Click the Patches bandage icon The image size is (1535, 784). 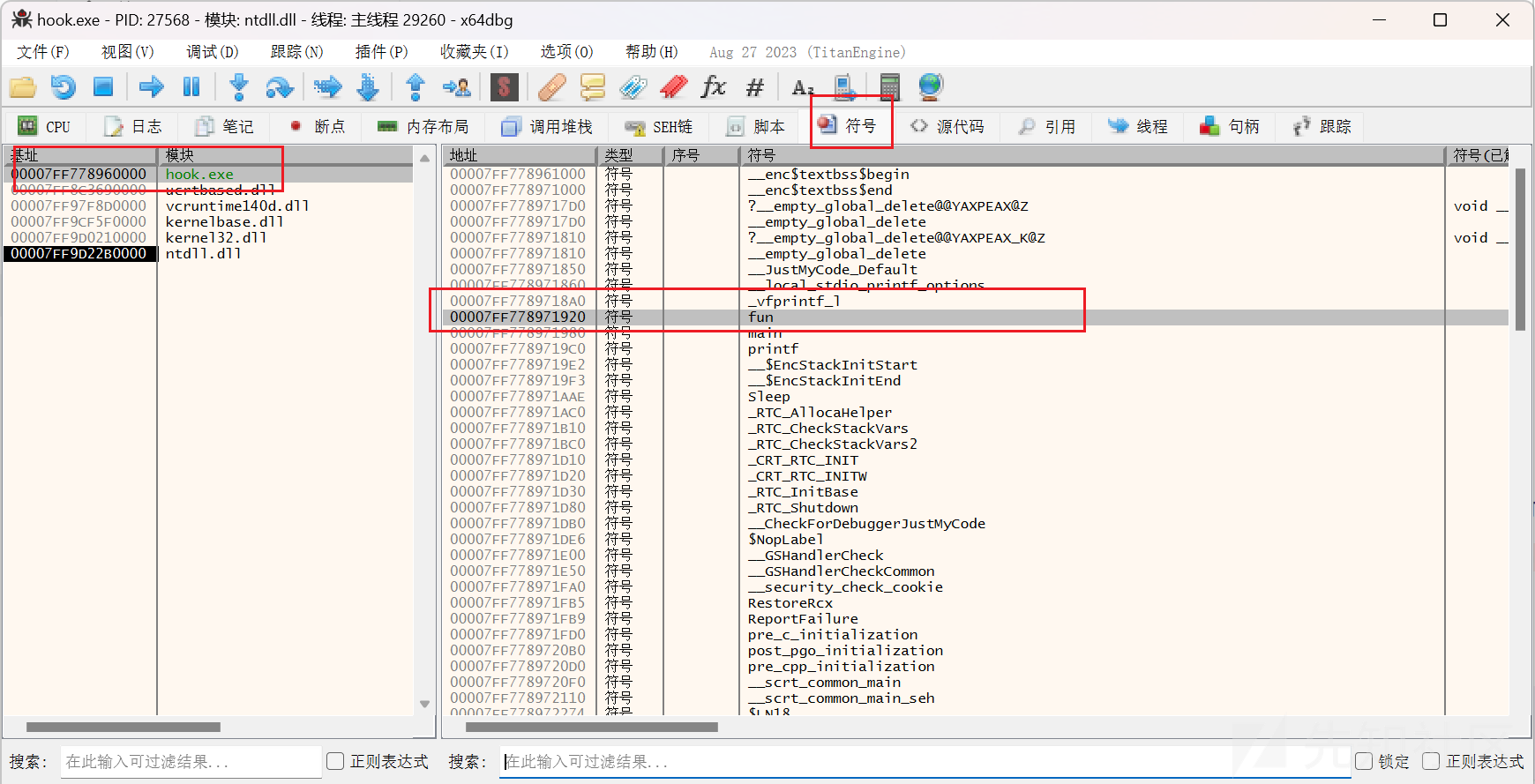coord(551,86)
